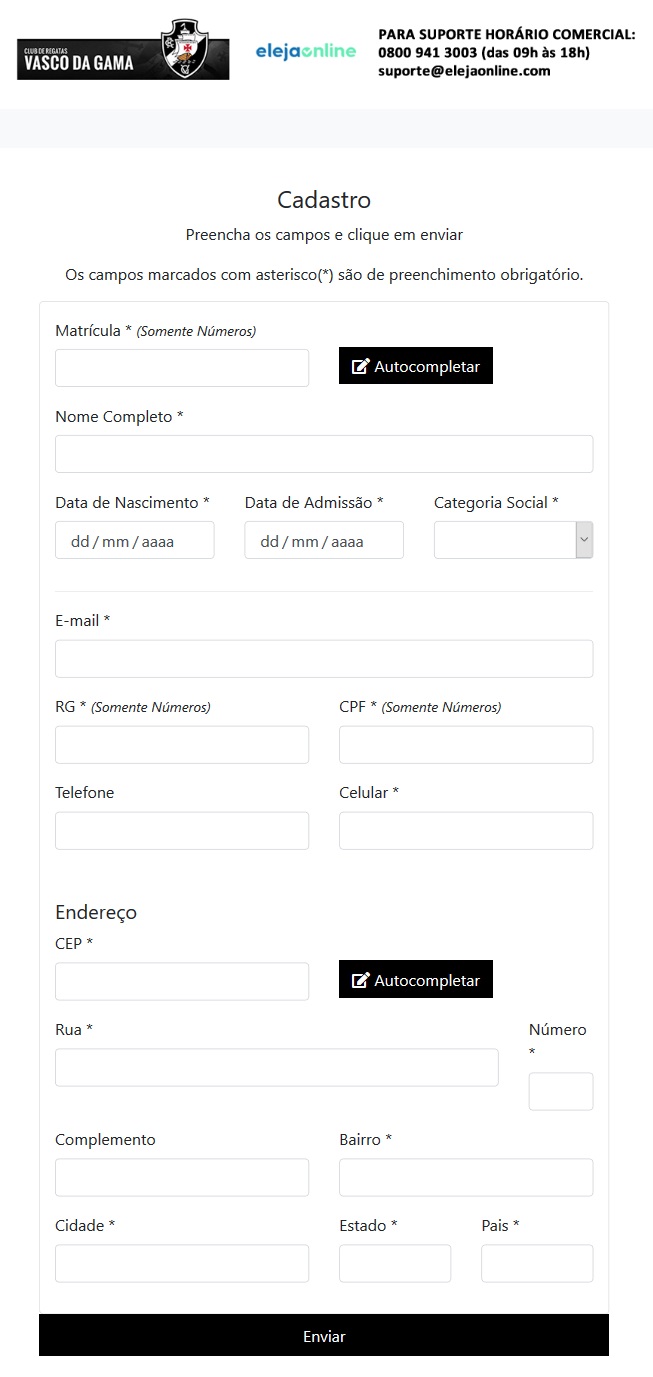Click the Matrícula input field
The width and height of the screenshot is (653, 1377).
[x=182, y=368]
